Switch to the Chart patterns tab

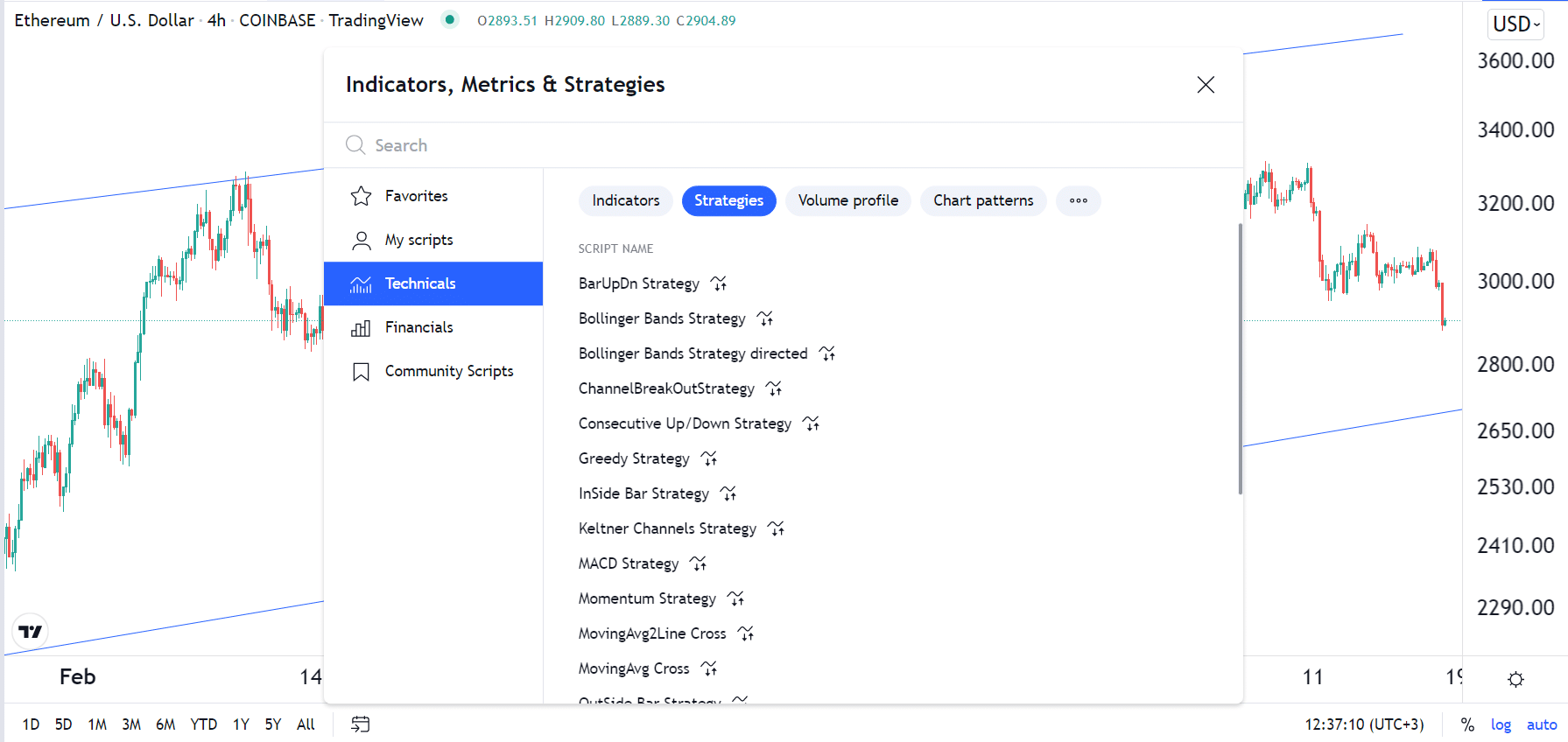[x=983, y=200]
